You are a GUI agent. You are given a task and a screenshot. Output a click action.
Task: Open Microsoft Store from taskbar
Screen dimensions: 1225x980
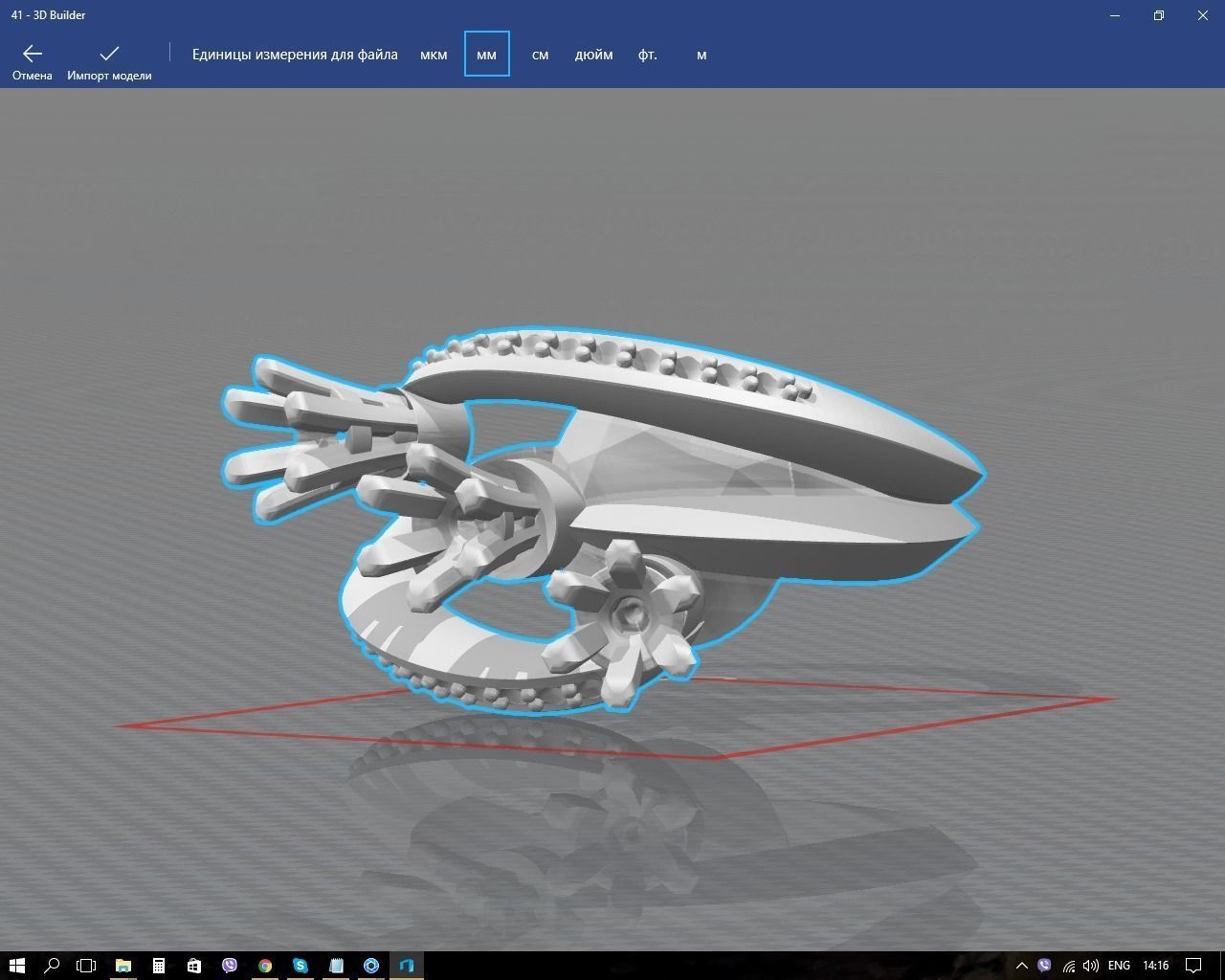(x=194, y=965)
